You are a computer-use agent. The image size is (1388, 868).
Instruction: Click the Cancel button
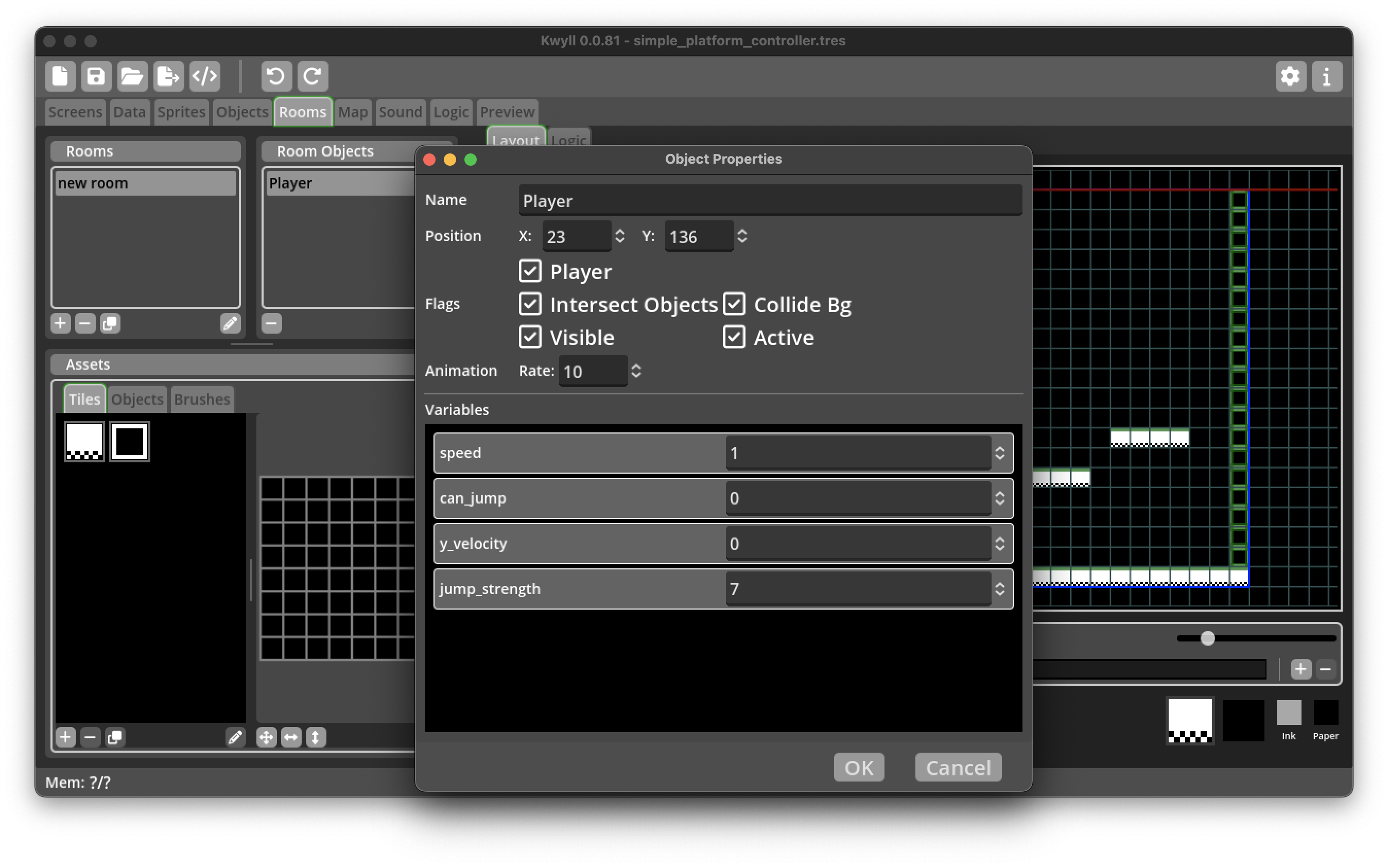958,768
